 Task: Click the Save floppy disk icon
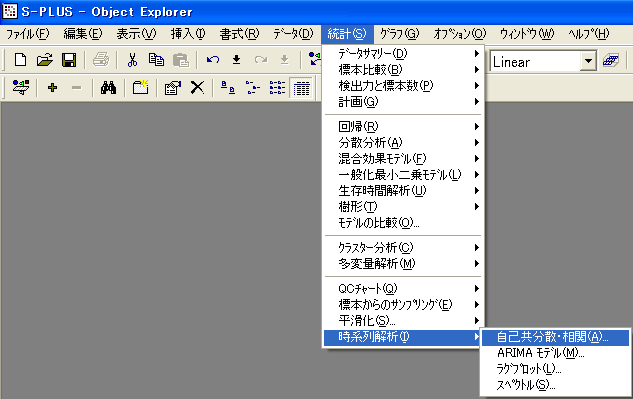(x=69, y=60)
